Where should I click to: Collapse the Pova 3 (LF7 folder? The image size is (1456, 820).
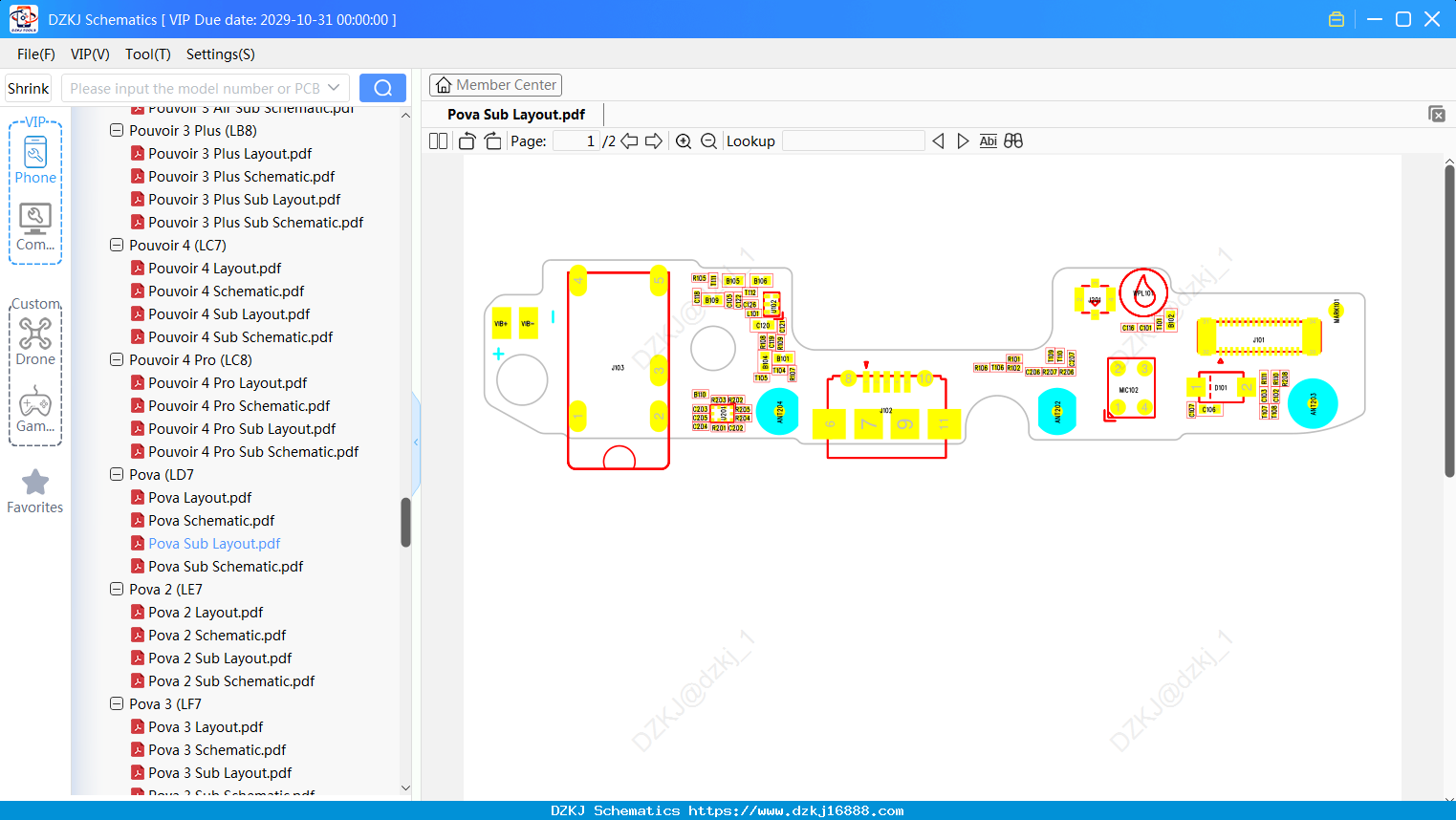117,703
